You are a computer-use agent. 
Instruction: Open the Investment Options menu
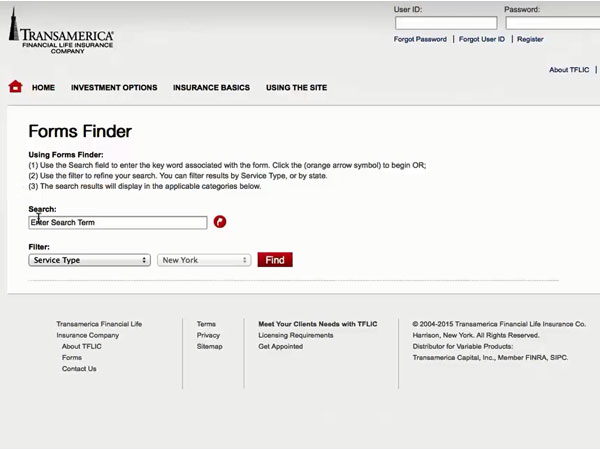click(x=114, y=88)
